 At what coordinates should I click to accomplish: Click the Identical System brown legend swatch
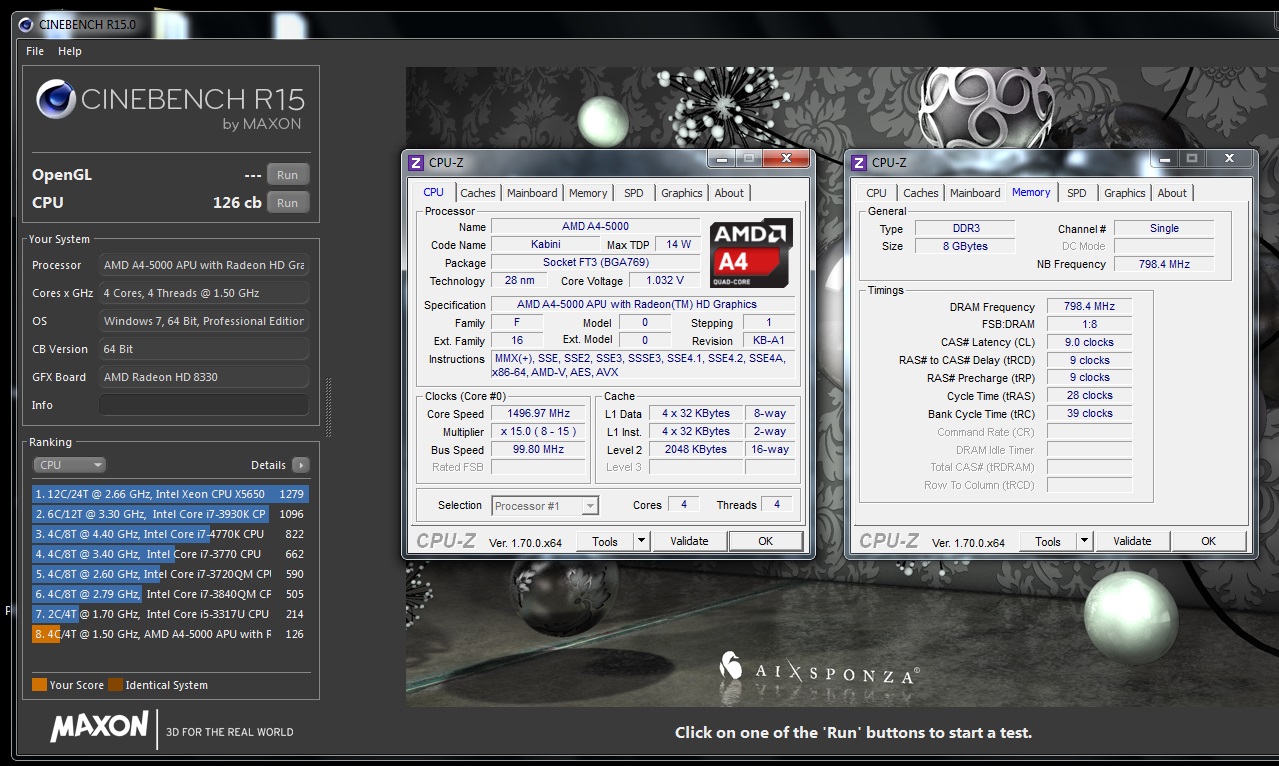coord(115,685)
